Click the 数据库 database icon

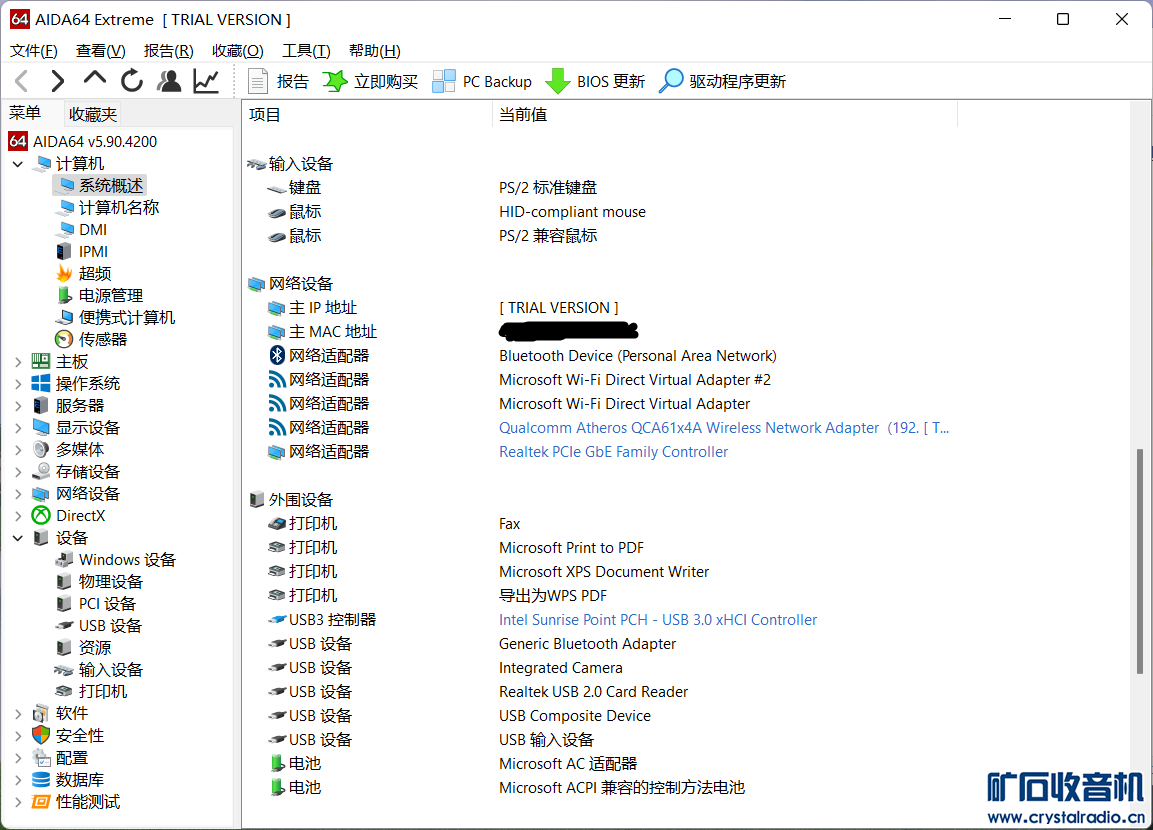point(41,779)
